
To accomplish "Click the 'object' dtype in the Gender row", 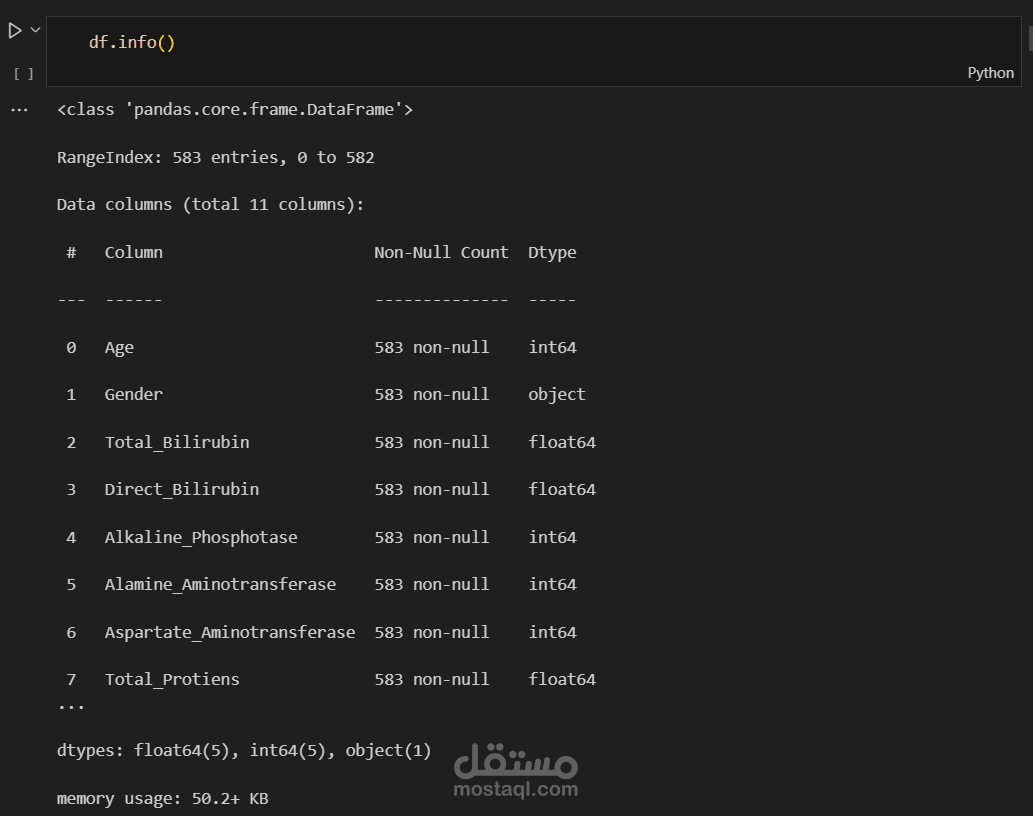I will 557,395.
